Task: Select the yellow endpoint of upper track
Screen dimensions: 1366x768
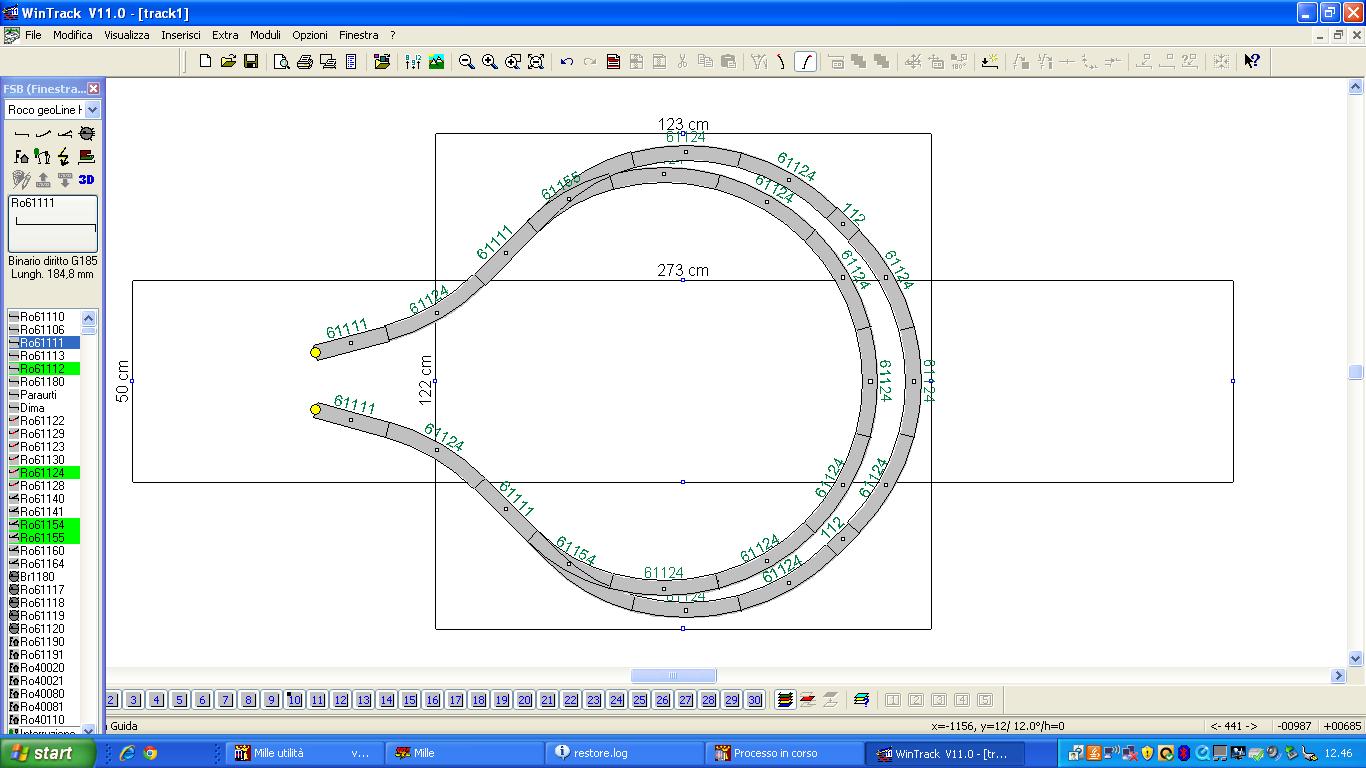Action: click(x=315, y=352)
